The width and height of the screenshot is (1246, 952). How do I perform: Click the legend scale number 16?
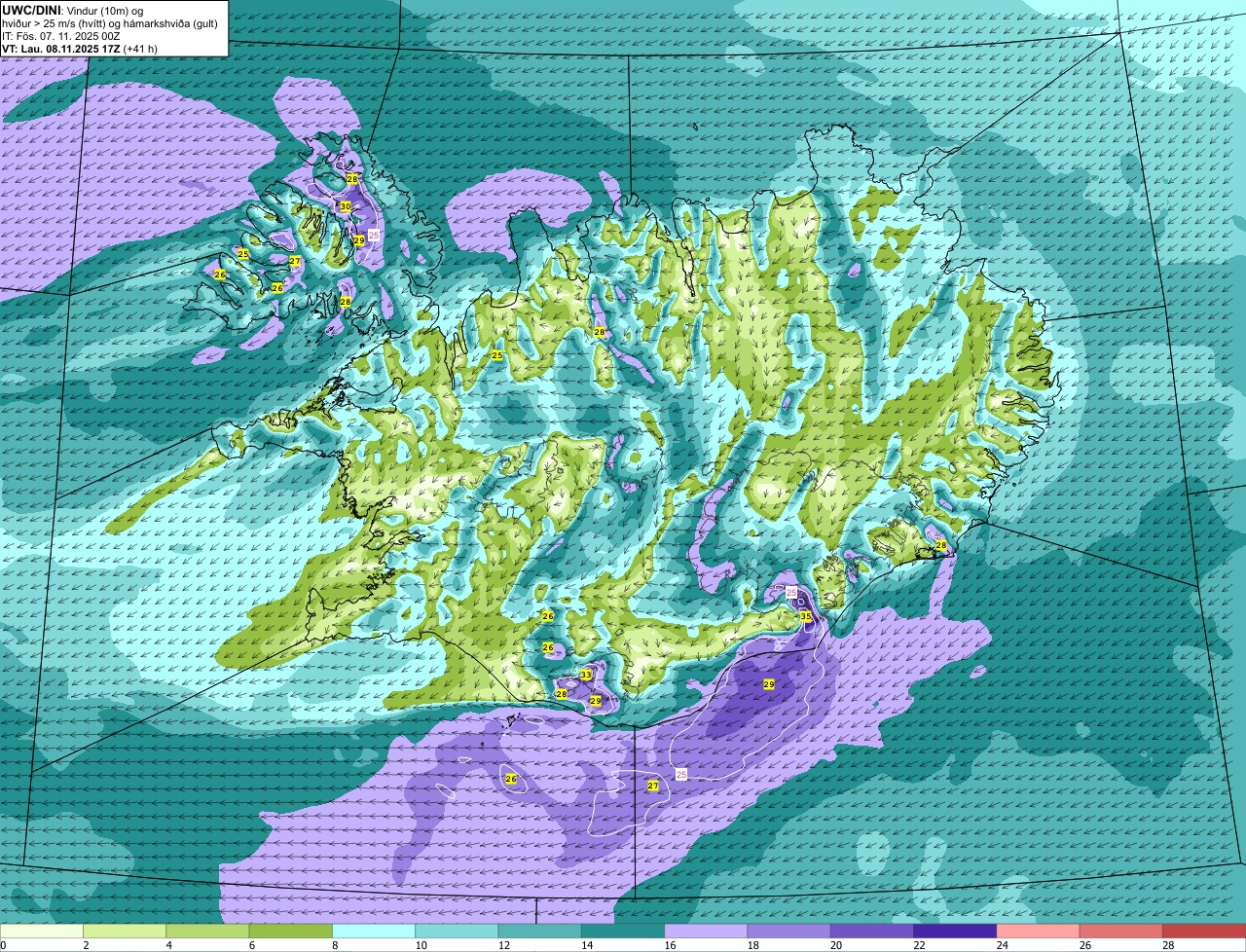coord(670,945)
